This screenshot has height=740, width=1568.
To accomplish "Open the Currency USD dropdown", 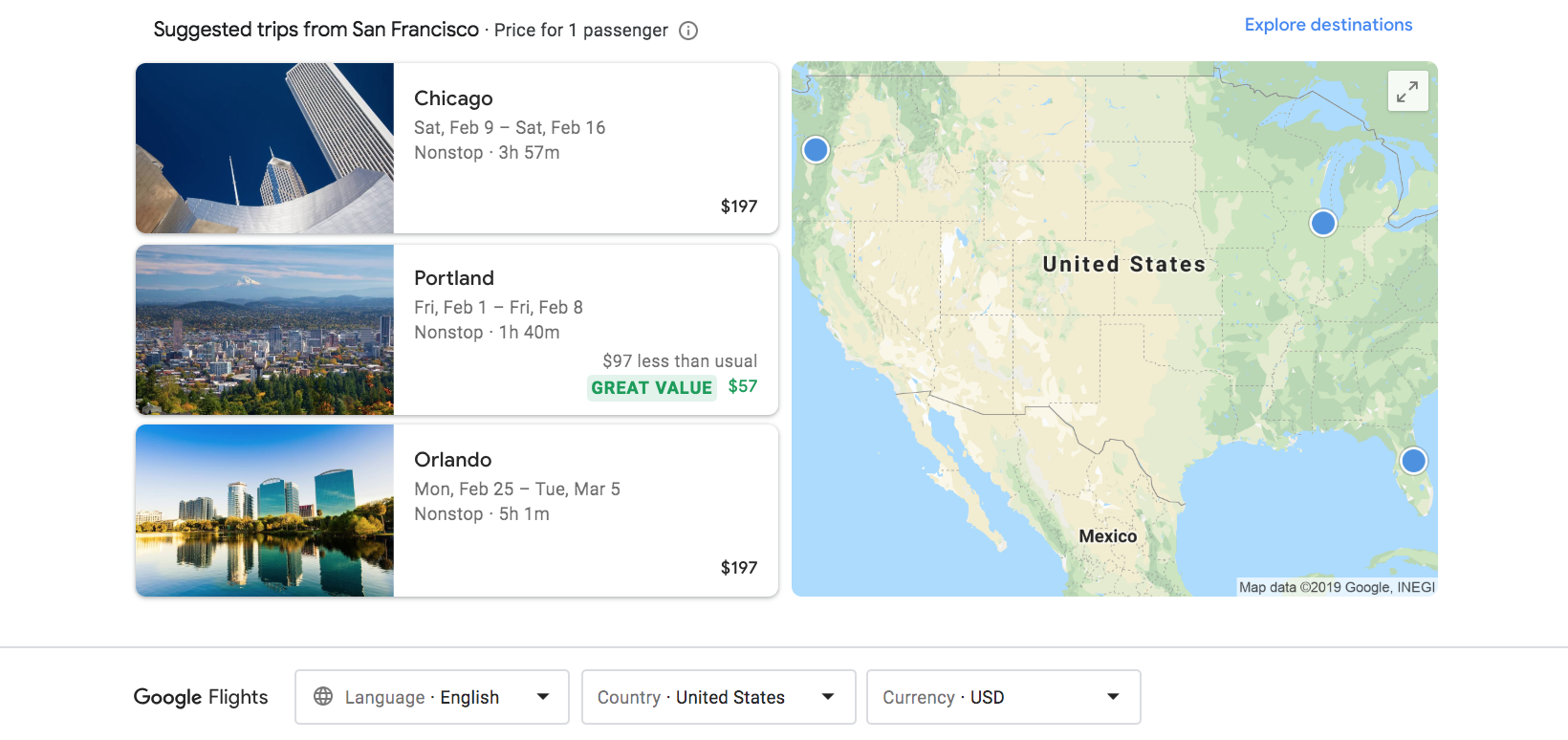I will pos(1004,697).
